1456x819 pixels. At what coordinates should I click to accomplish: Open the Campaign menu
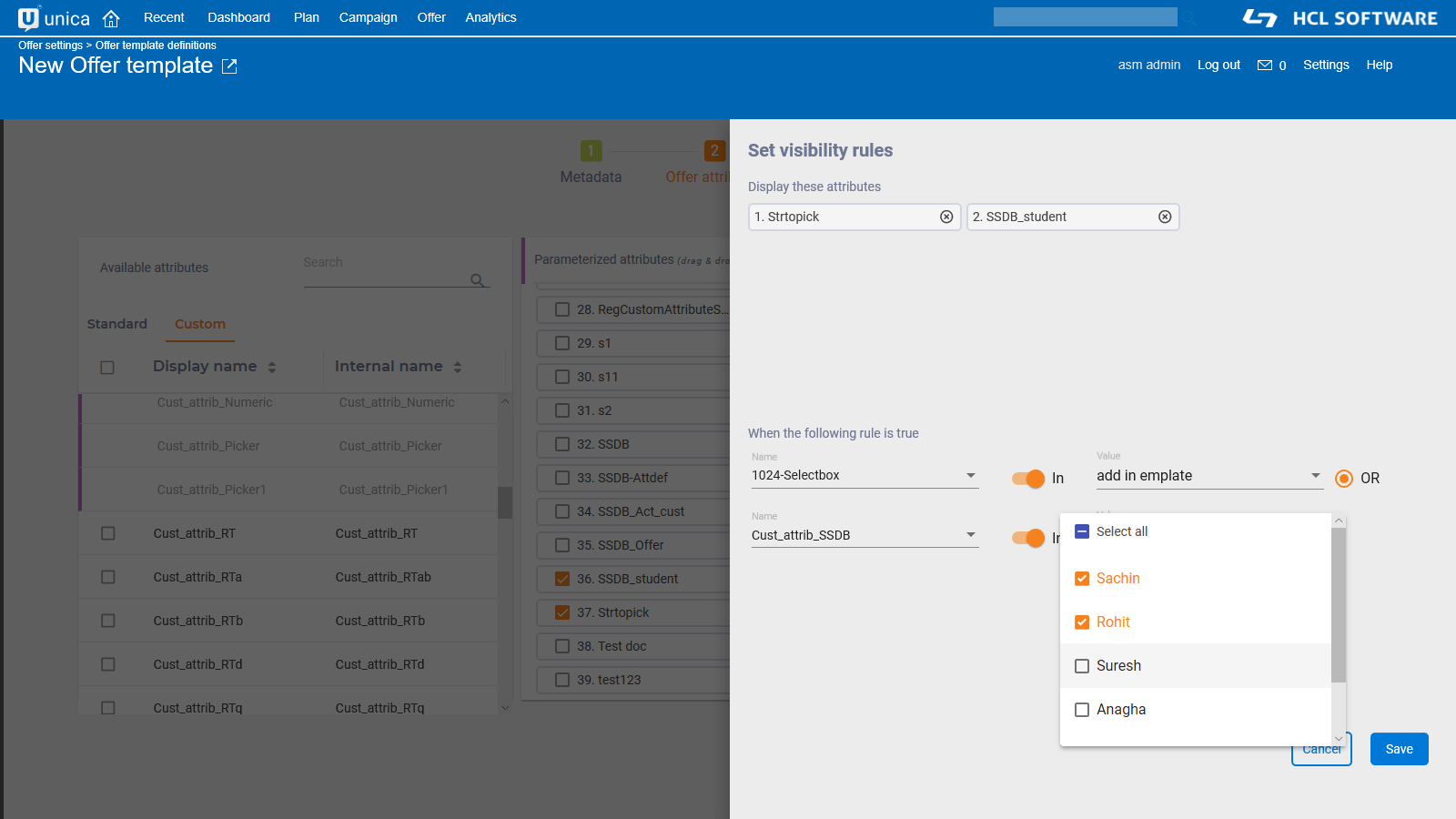(368, 17)
